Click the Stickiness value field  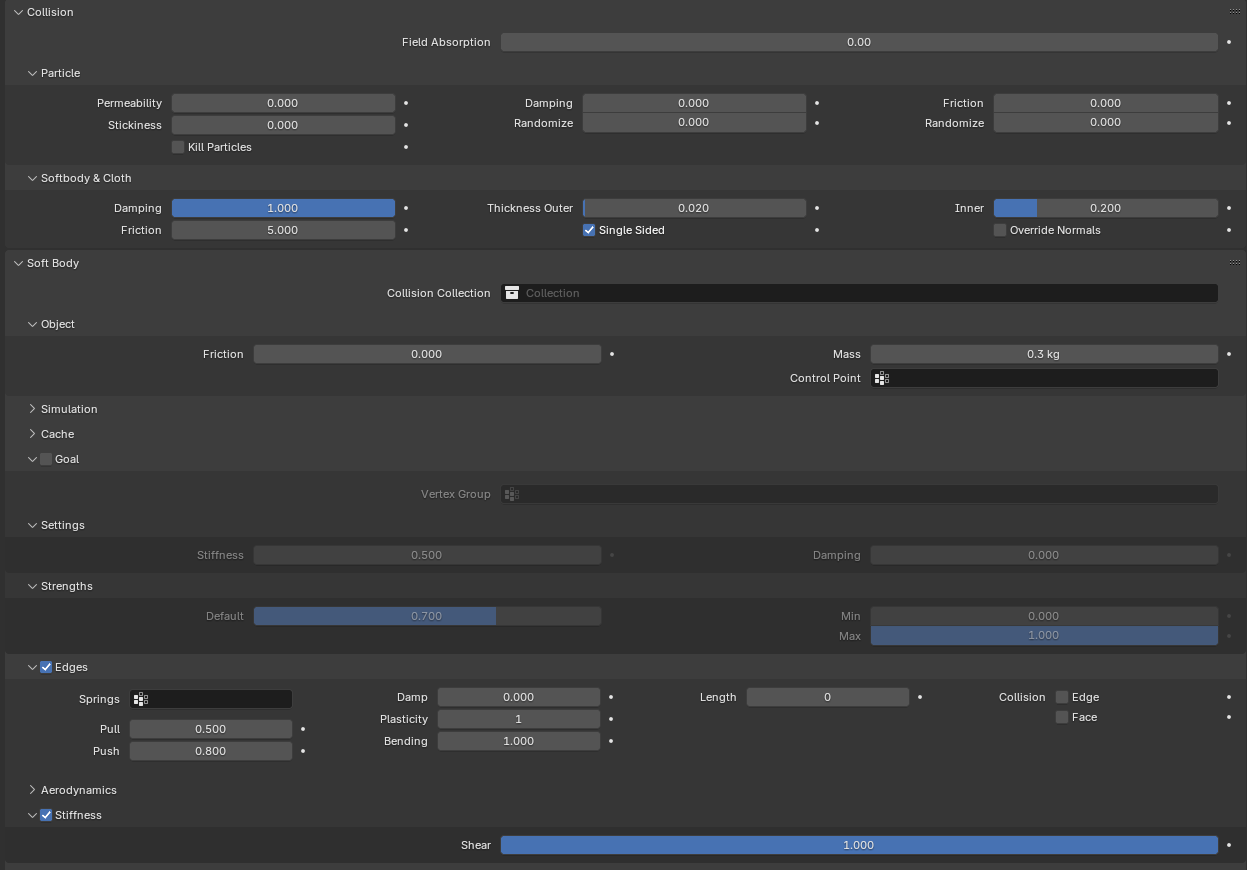tap(283, 125)
